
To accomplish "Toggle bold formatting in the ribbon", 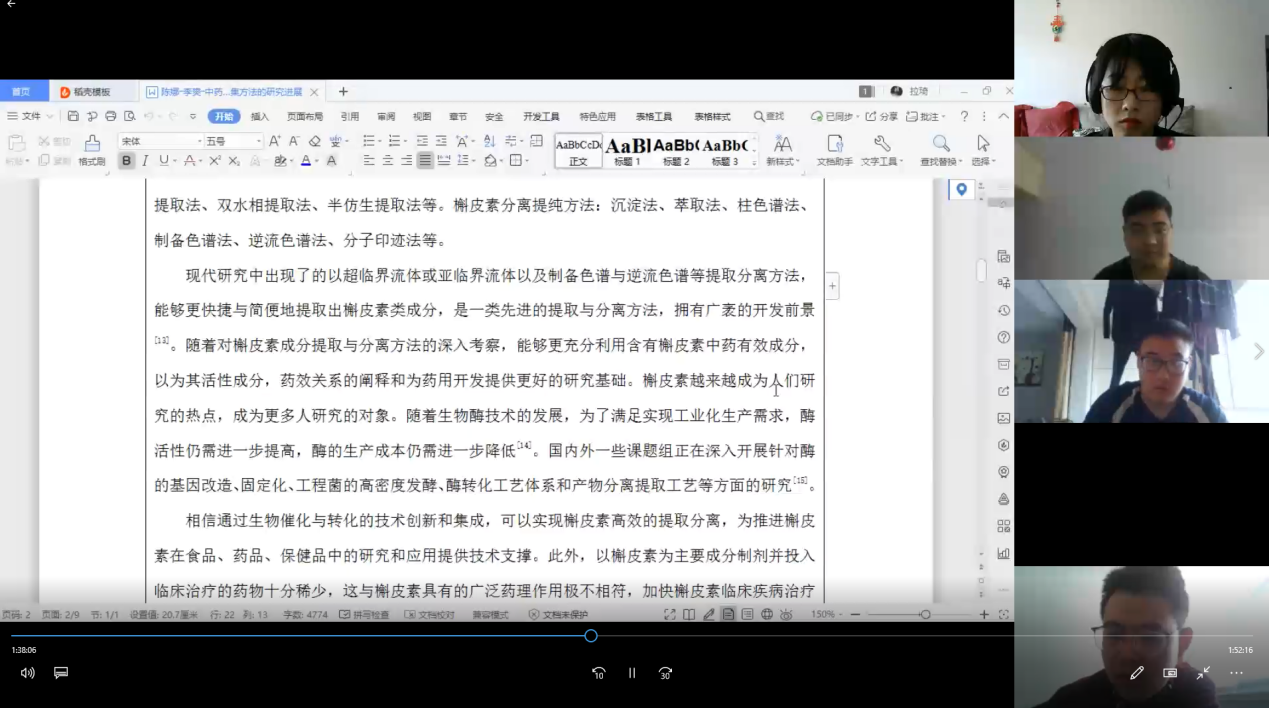I will click(x=126, y=161).
